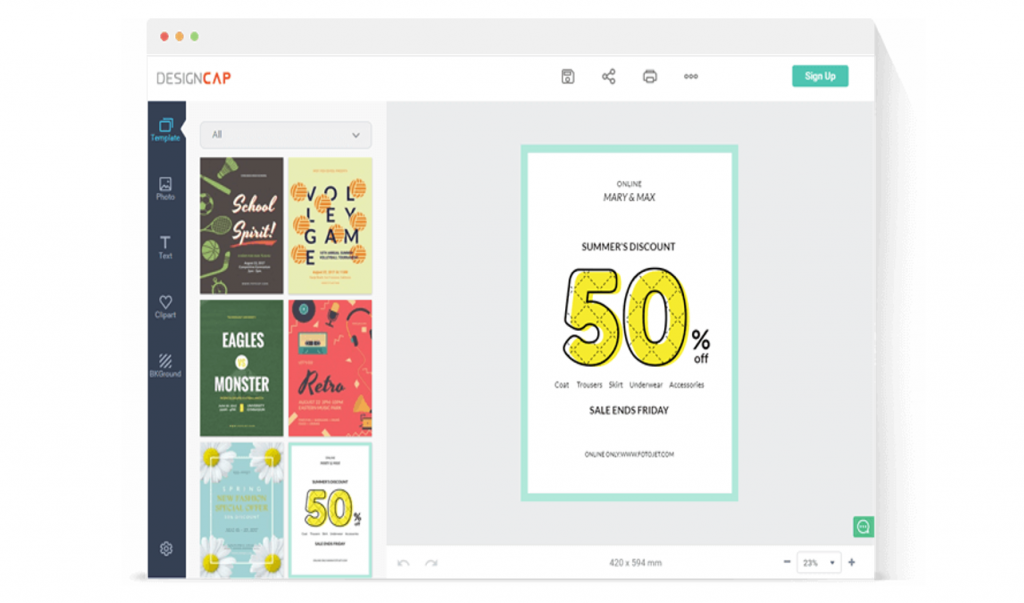Open the Template panel in sidebar
Viewport: 1024px width, 603px height.
tap(166, 130)
